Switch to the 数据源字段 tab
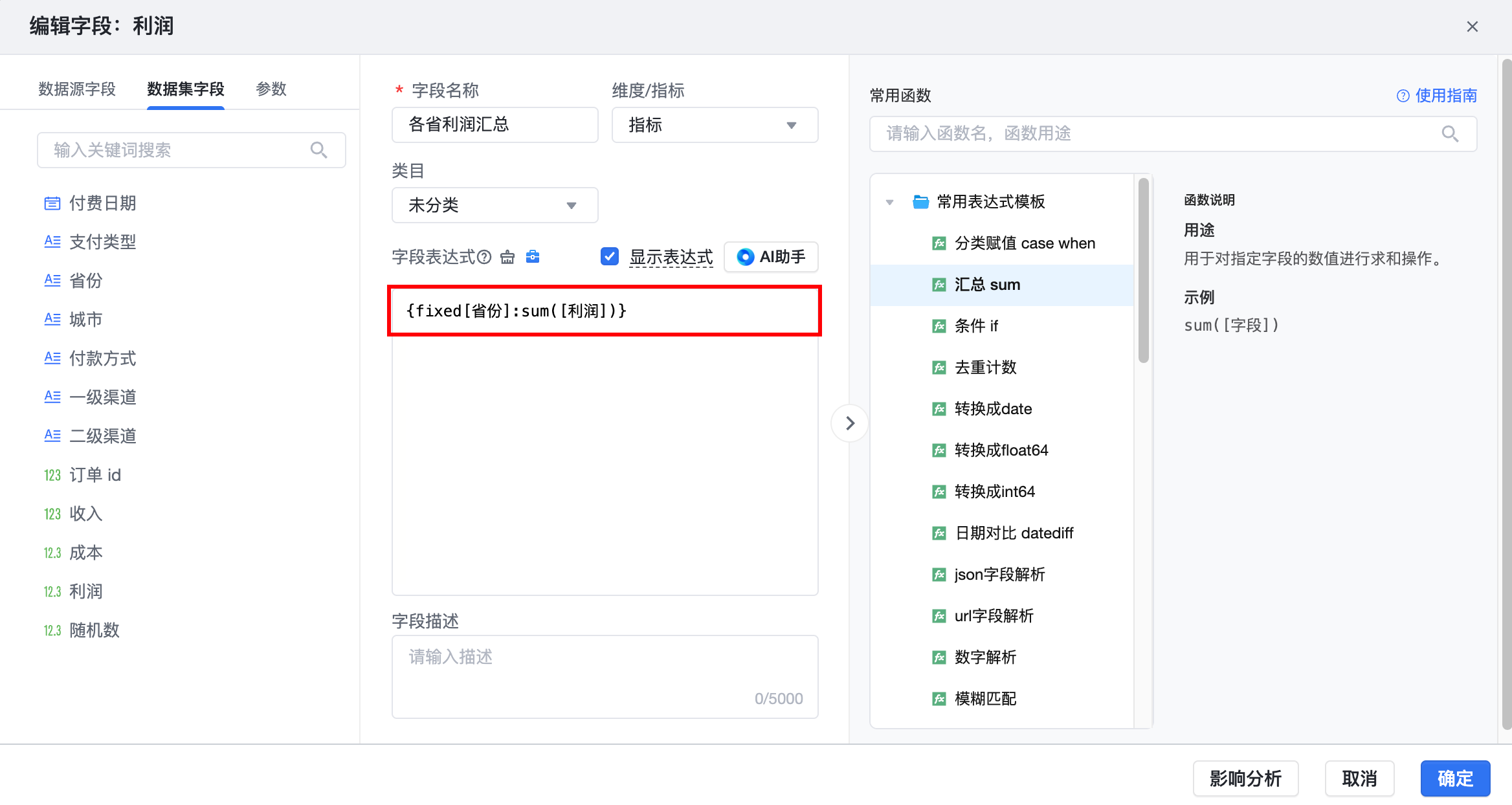 tap(76, 89)
